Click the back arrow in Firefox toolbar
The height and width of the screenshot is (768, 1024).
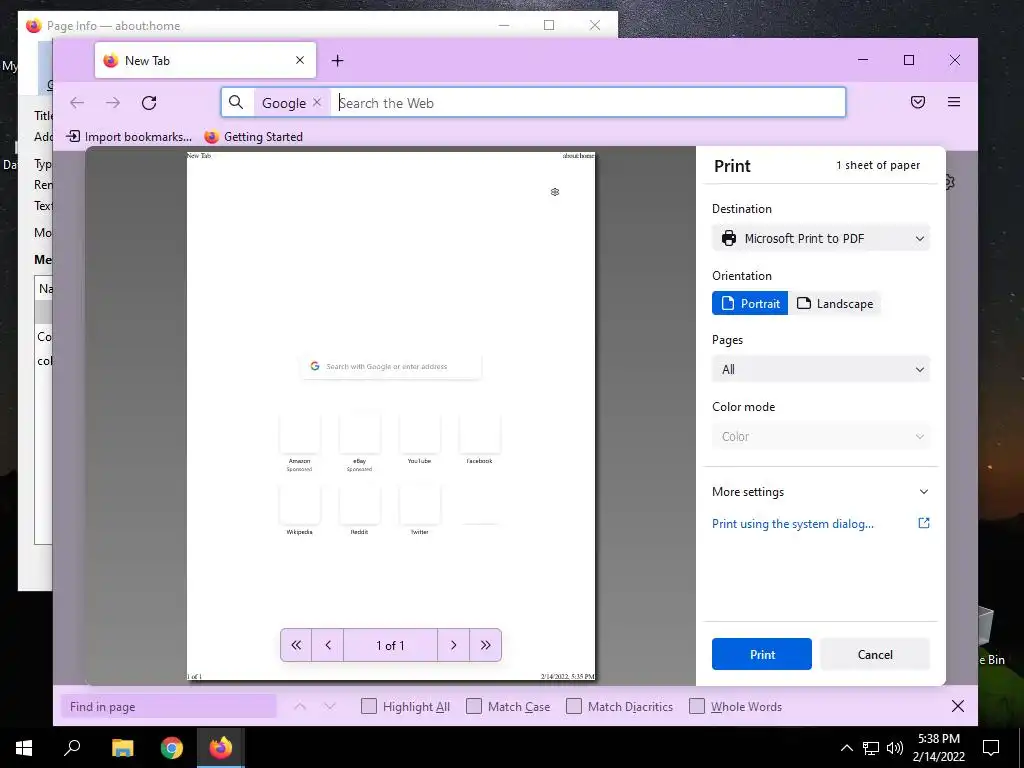point(77,103)
